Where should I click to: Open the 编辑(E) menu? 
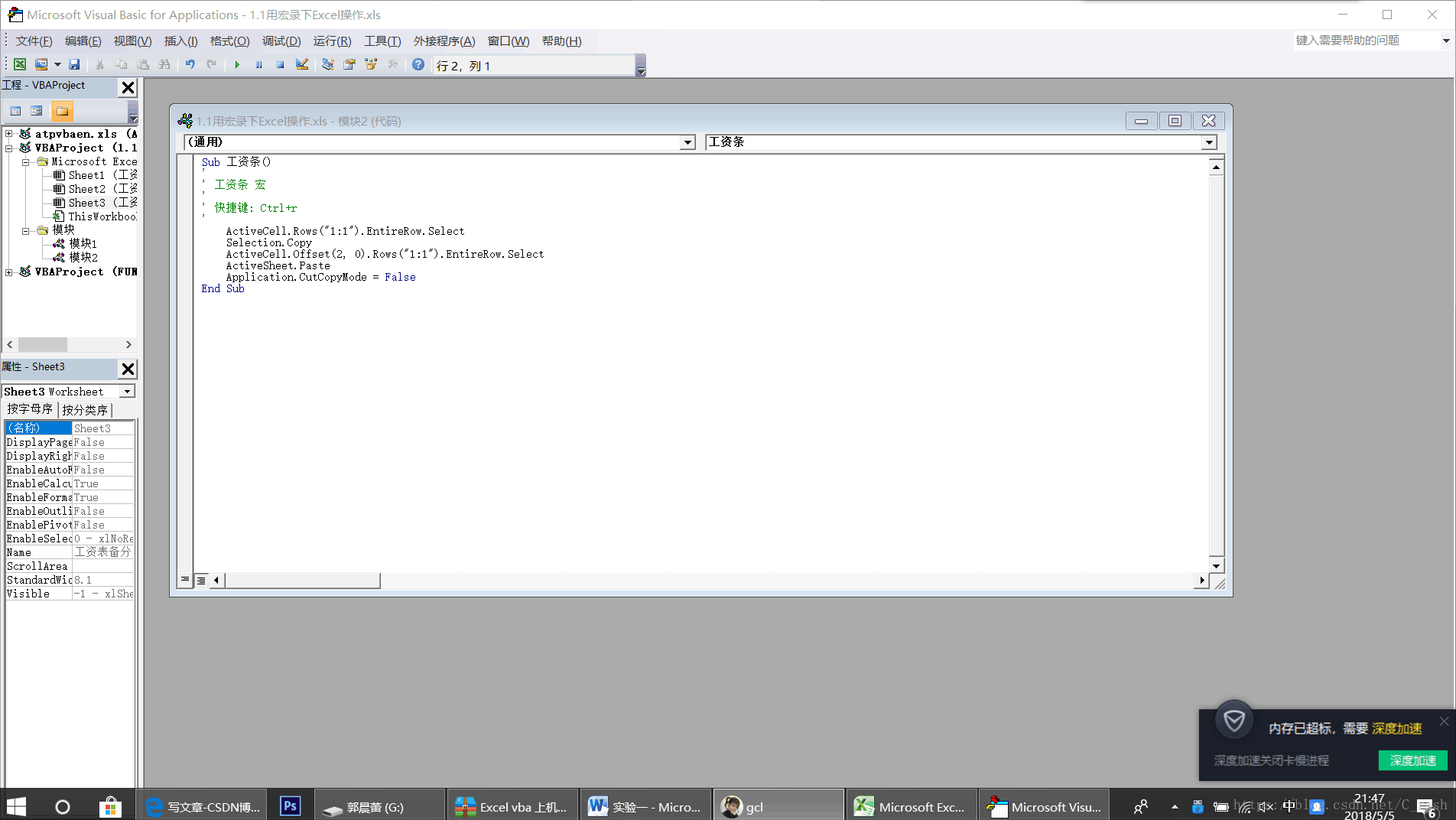click(83, 41)
